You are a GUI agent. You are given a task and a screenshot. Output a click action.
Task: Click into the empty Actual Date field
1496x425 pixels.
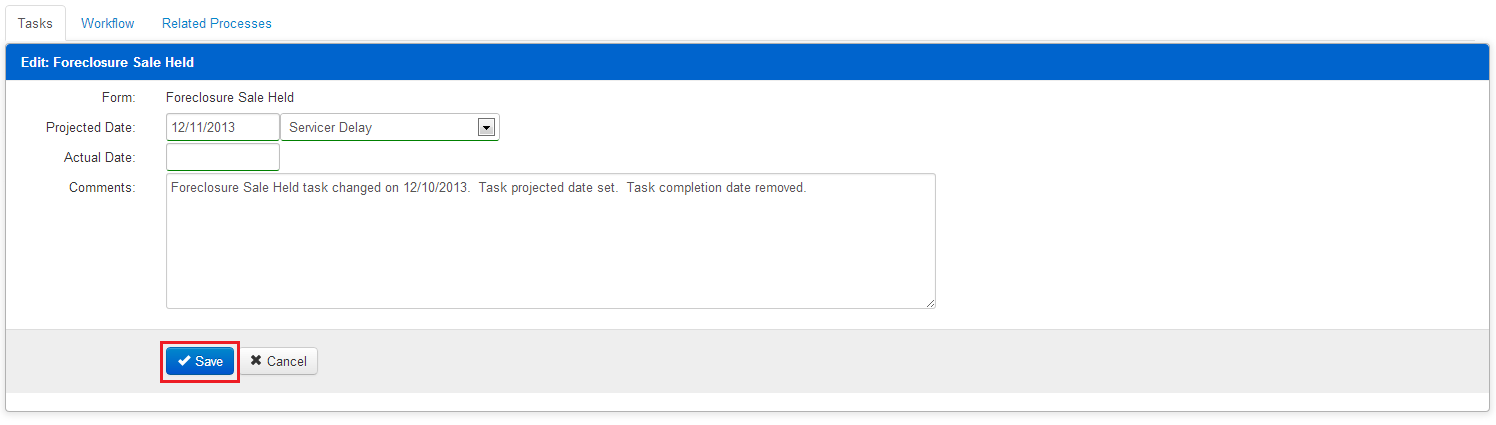pos(223,157)
